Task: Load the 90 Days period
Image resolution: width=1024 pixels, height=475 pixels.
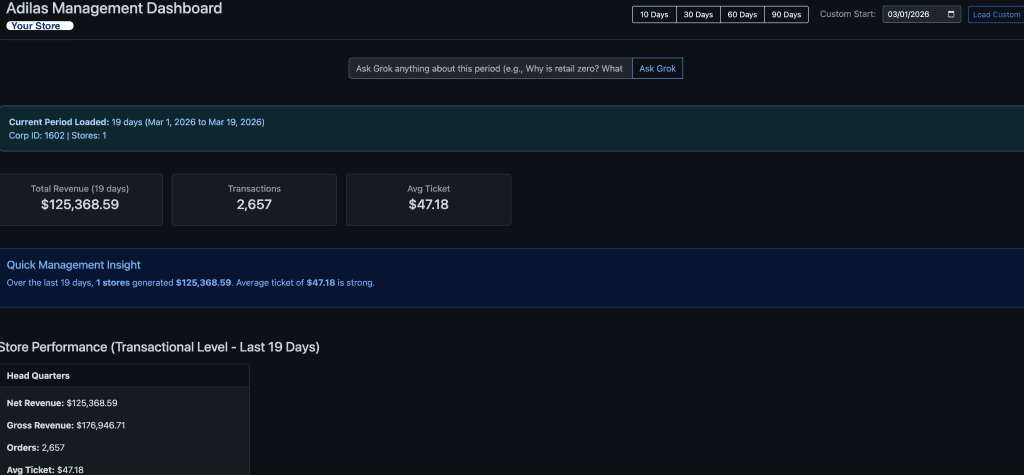Action: 786,15
